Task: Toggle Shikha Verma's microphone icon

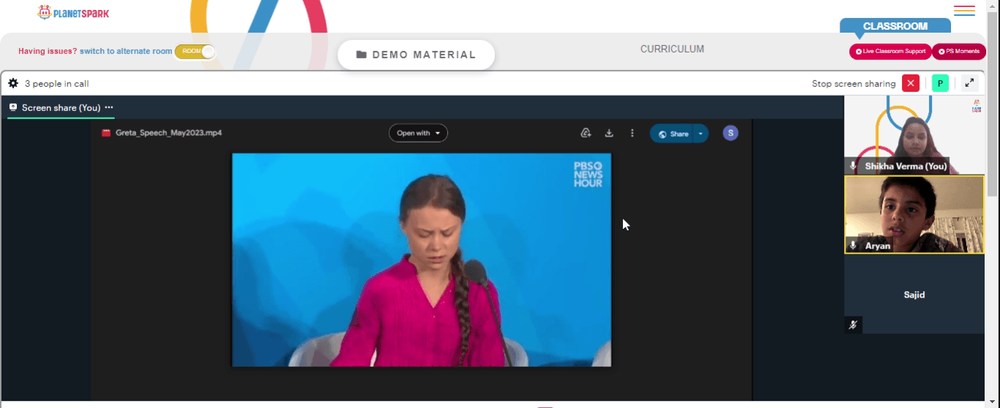Action: [x=853, y=166]
